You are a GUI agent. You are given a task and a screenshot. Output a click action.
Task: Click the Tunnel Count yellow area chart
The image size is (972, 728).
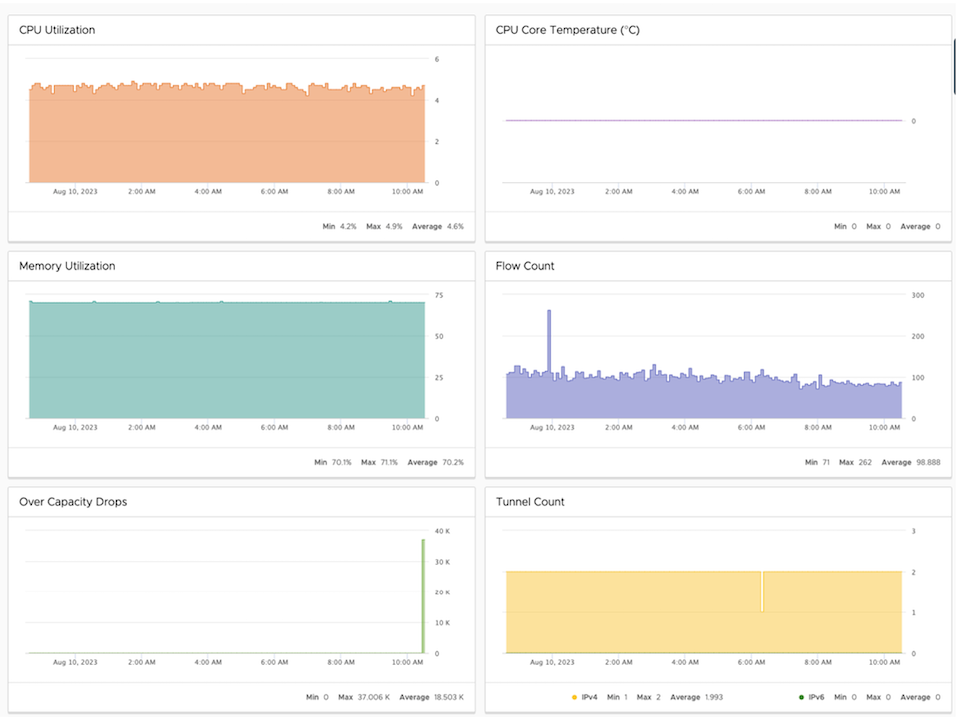[x=700, y=610]
